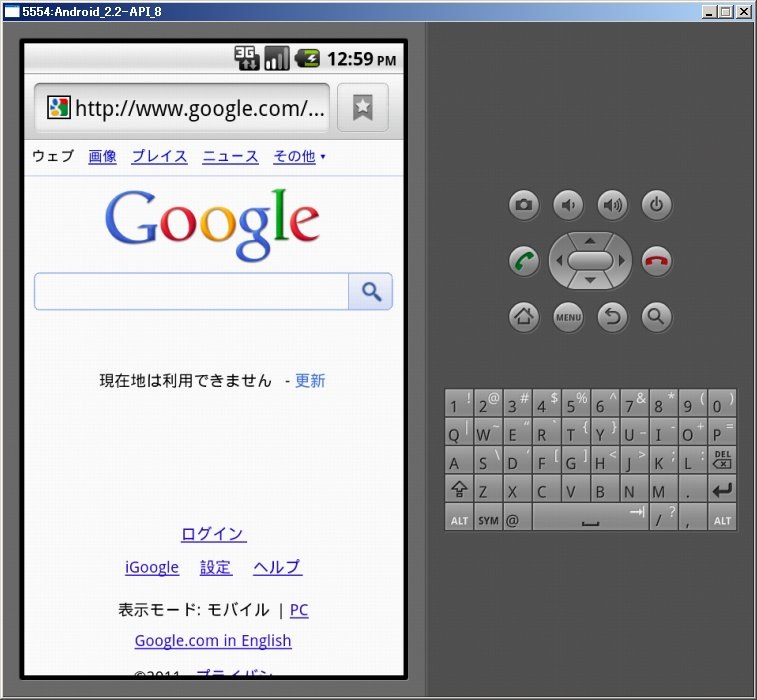Open the 画像 tab link
The height and width of the screenshot is (700, 757).
tap(102, 156)
